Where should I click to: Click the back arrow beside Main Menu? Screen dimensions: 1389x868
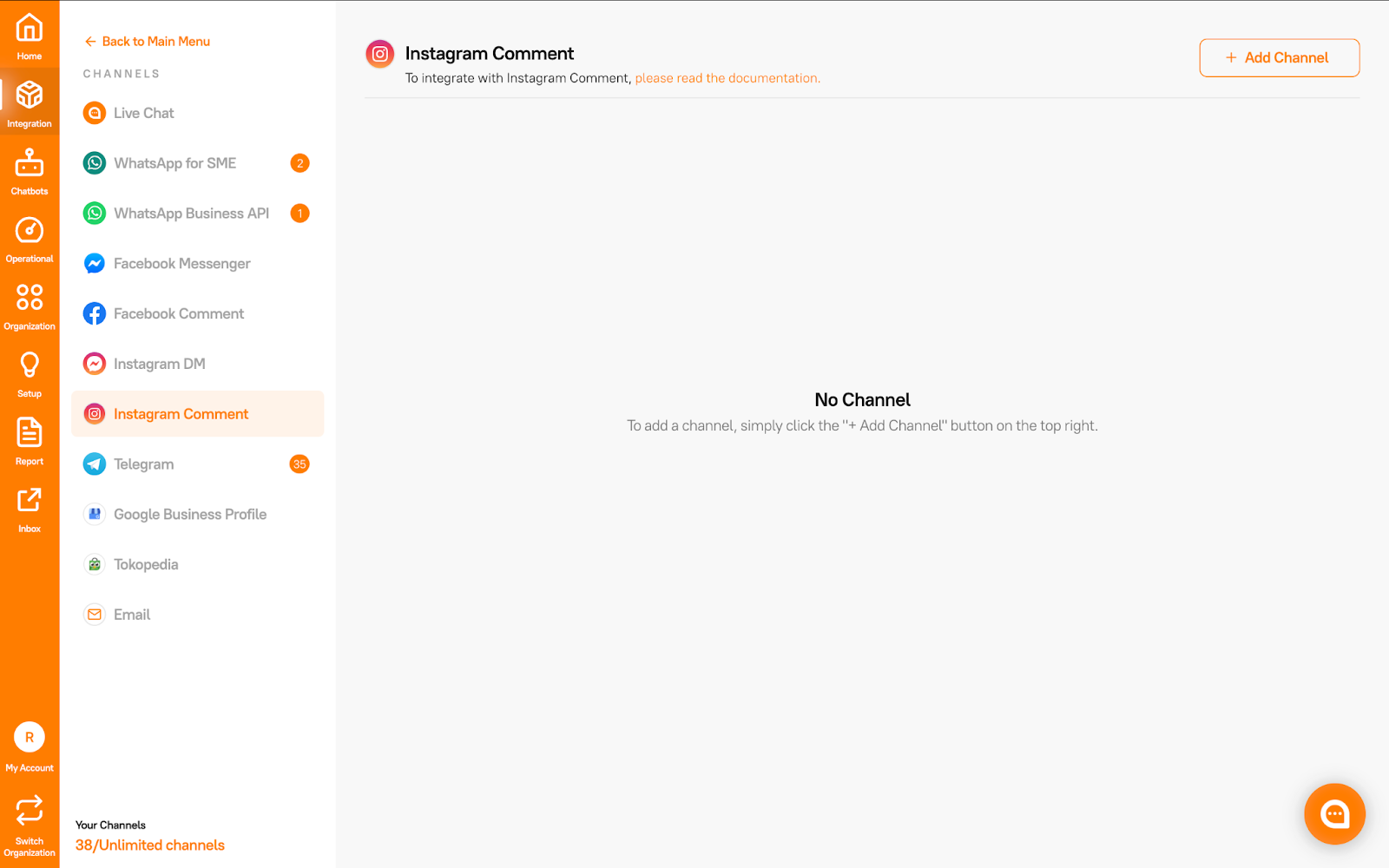90,42
